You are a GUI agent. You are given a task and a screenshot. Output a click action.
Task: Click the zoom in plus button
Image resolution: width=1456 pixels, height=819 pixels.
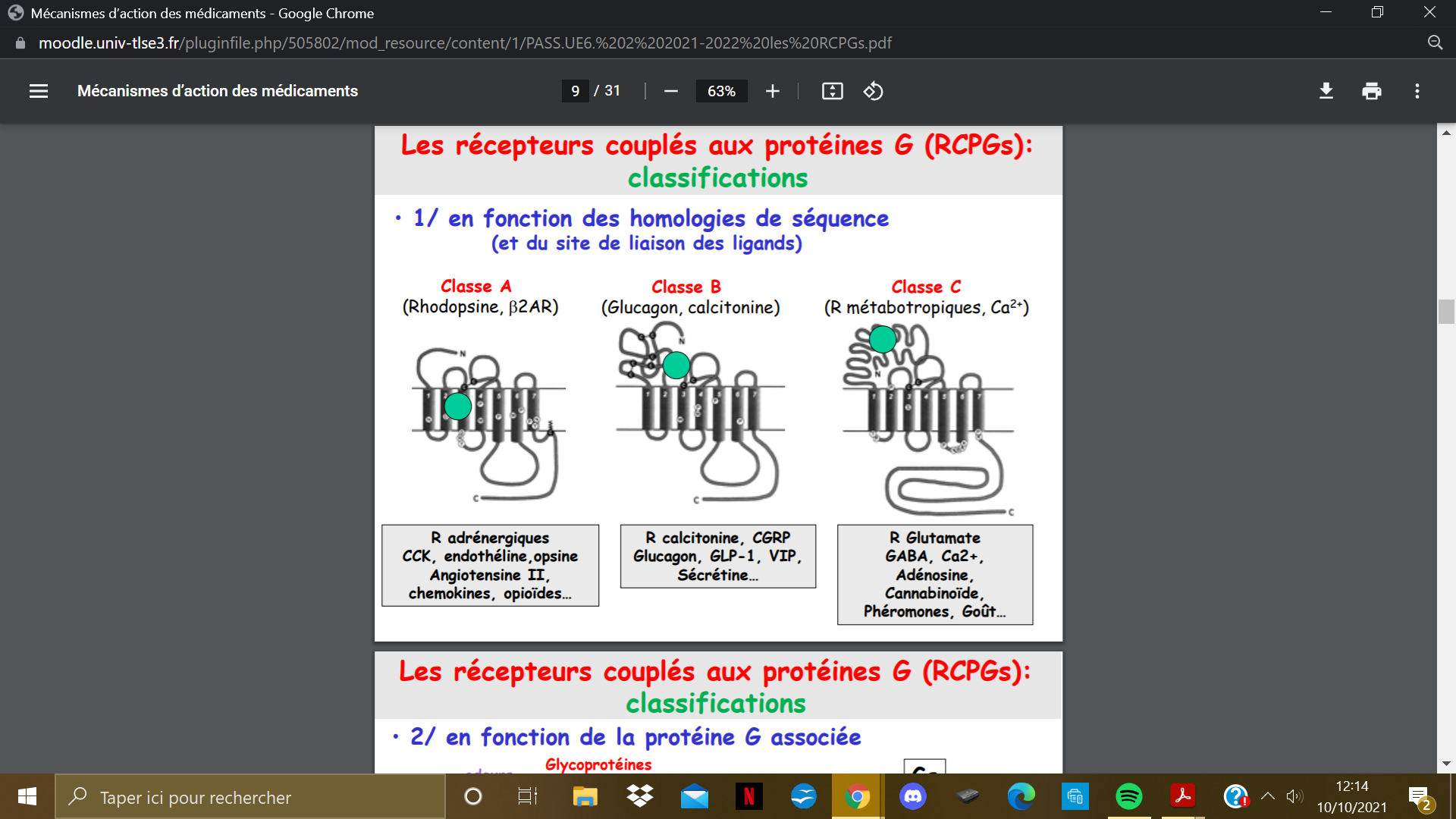point(772,91)
